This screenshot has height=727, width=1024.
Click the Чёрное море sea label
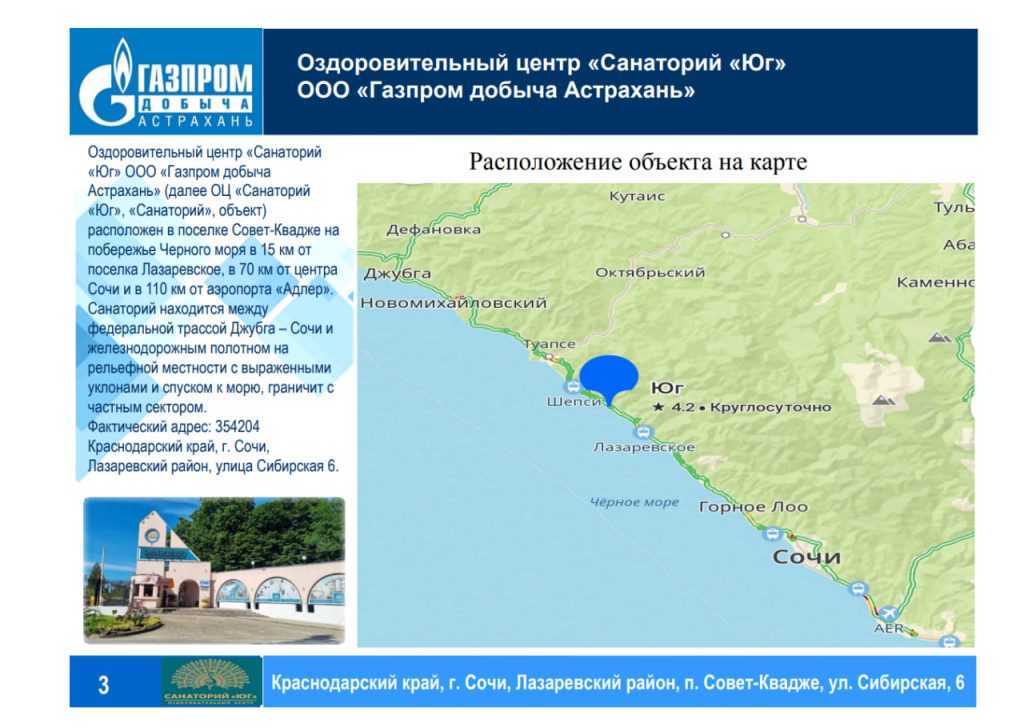tap(633, 502)
